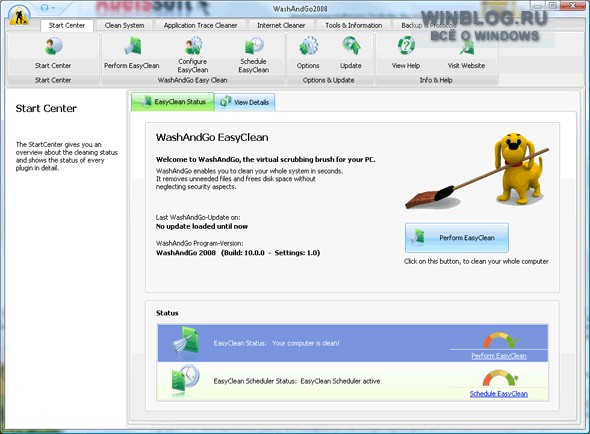
Task: Open the Application Trace Cleaner tab
Action: tap(200, 25)
